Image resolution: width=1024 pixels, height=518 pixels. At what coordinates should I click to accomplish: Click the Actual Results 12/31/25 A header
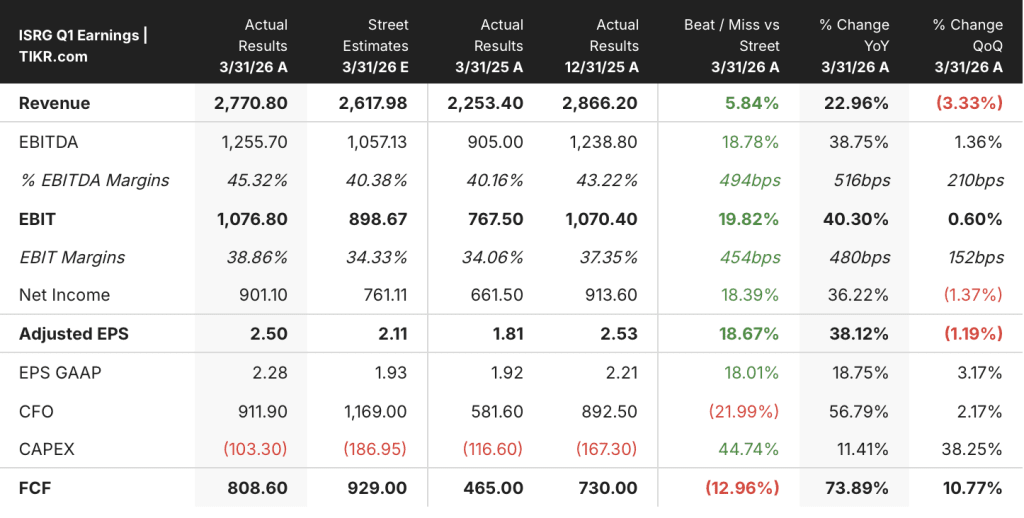click(x=603, y=46)
